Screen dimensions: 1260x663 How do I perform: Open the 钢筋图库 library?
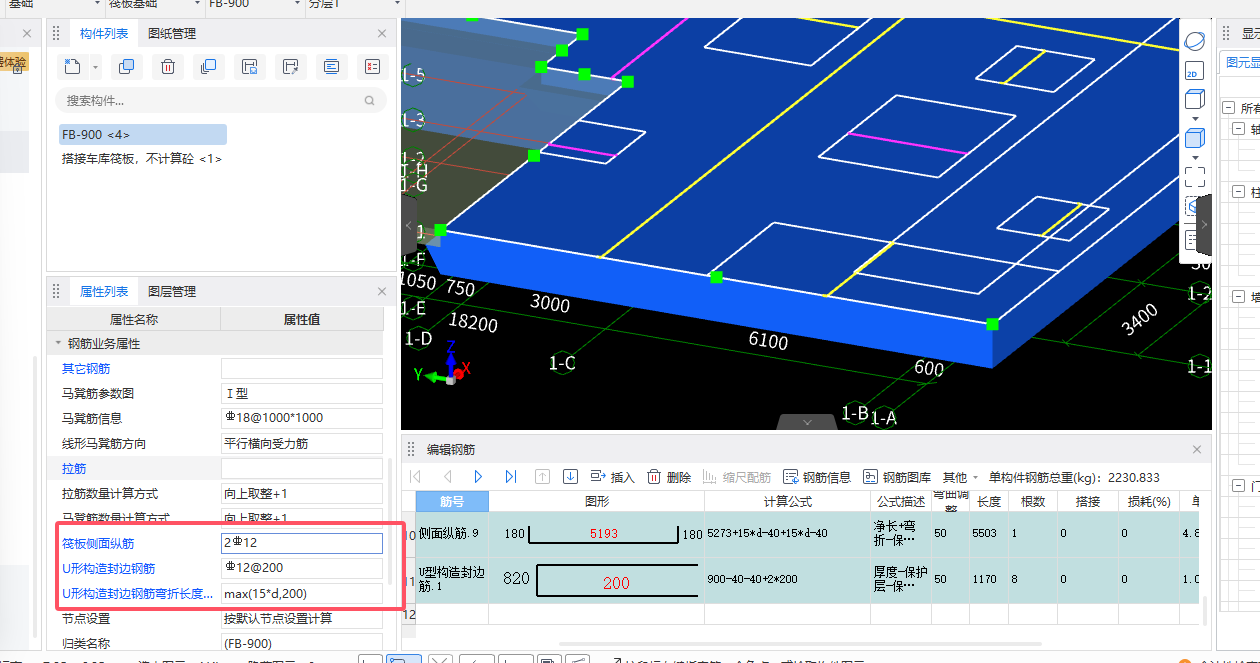897,477
